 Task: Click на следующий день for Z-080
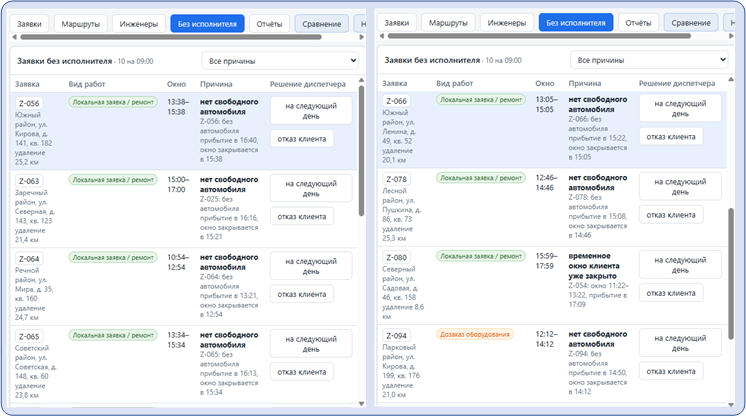click(x=680, y=265)
